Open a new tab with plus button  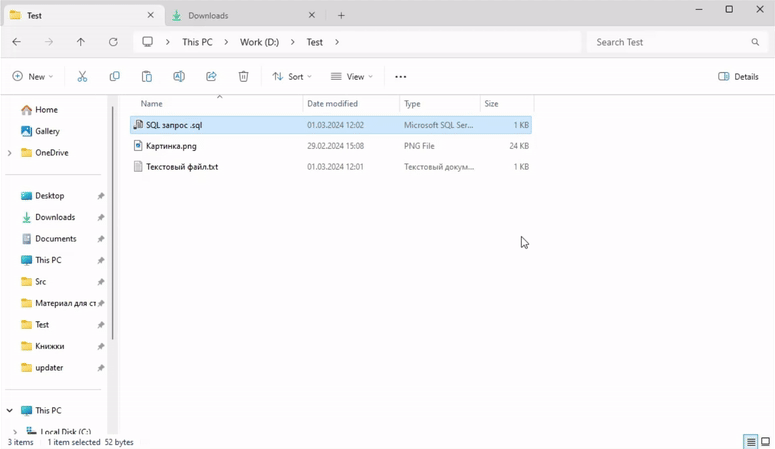[341, 16]
